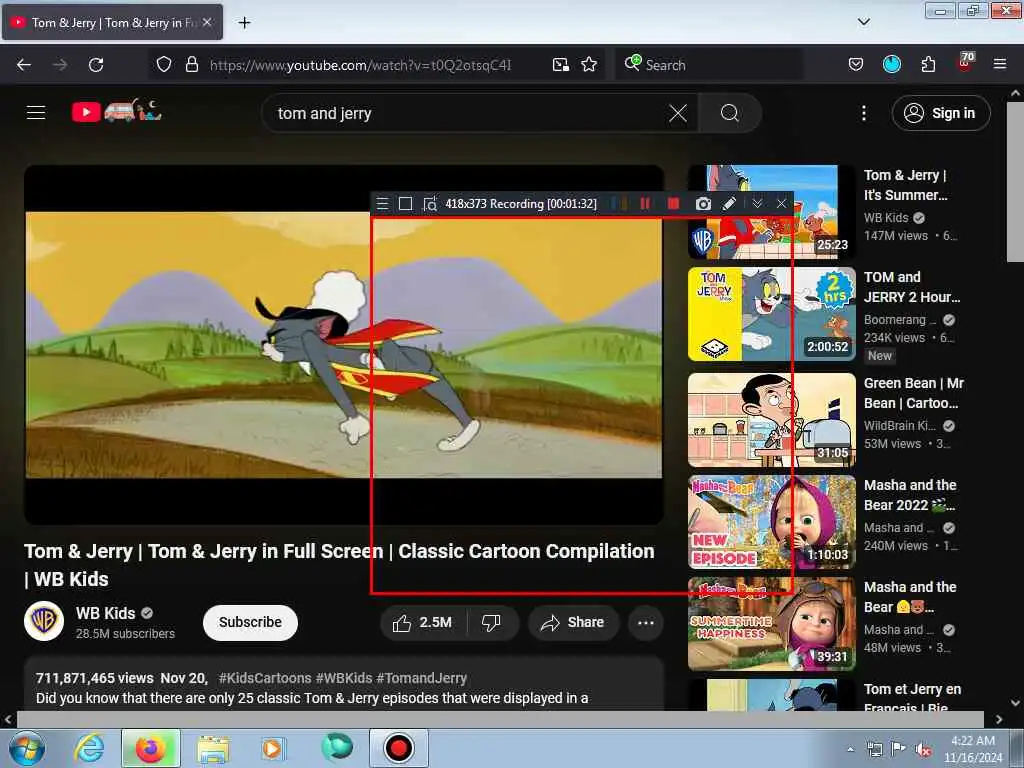This screenshot has height=768, width=1024.
Task: Open Windows Explorer from taskbar
Action: 213,749
